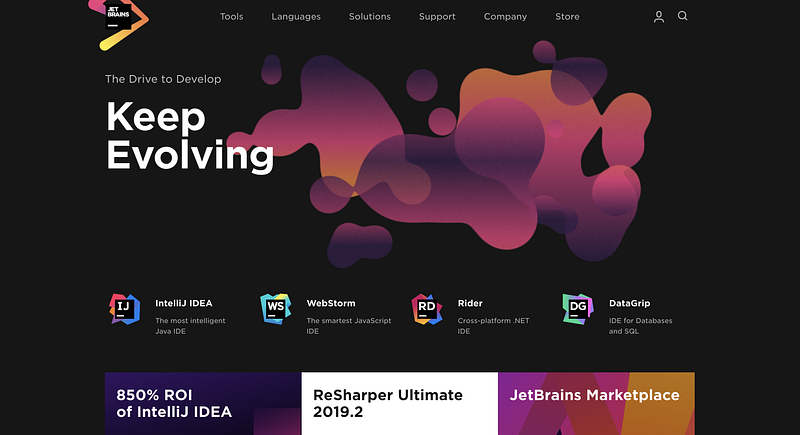800x435 pixels.
Task: Open the IntelliJ IDEA product link
Action: point(184,303)
